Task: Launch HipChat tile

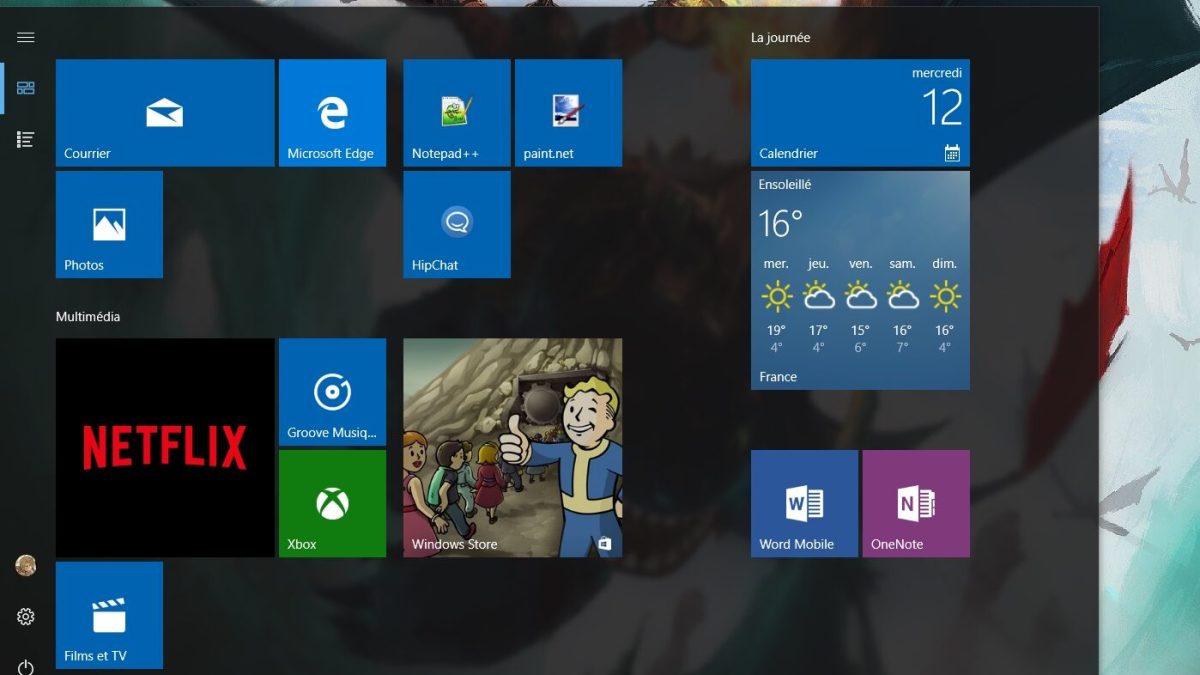Action: 457,224
